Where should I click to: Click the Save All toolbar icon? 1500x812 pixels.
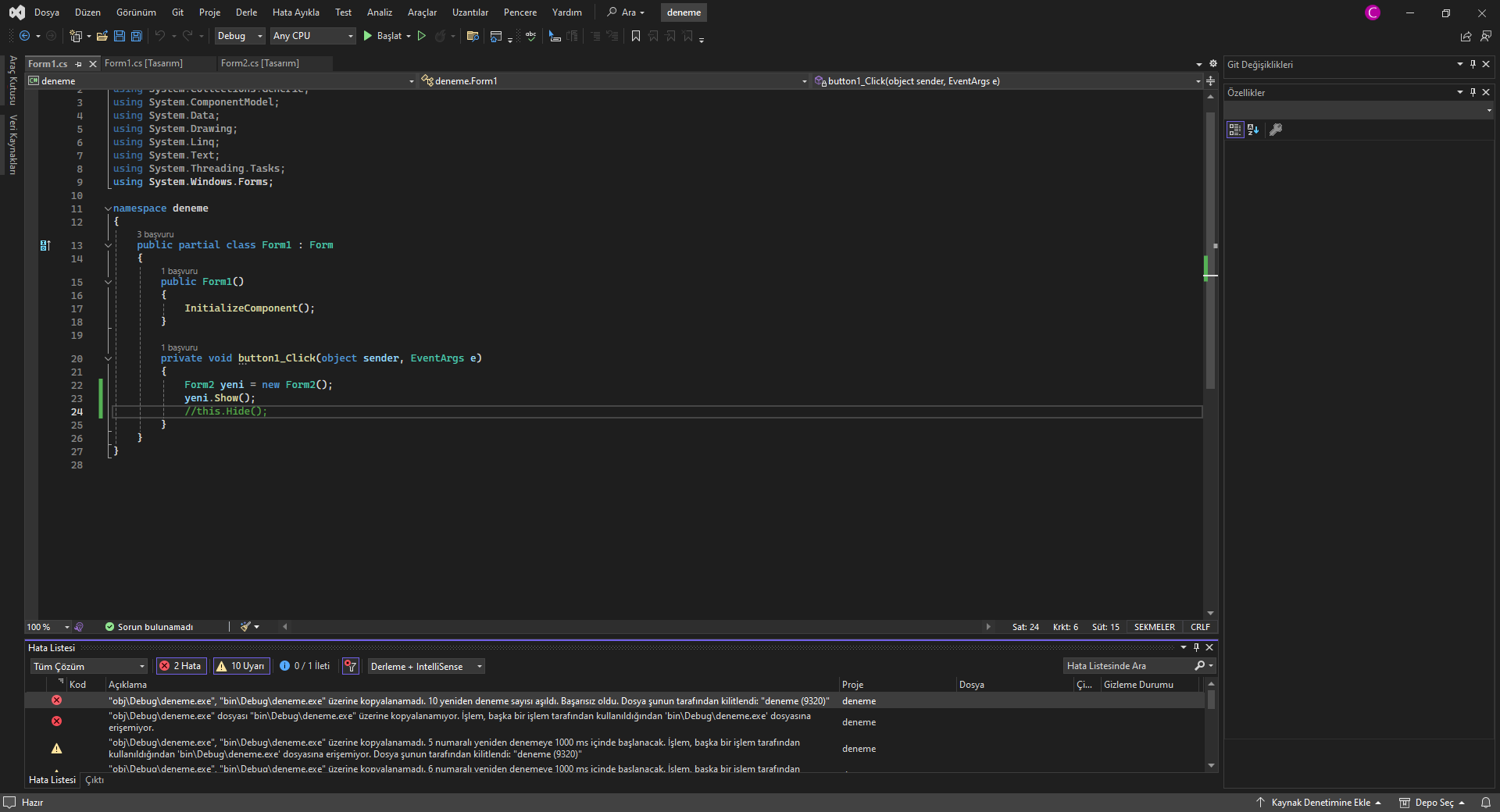coord(137,36)
